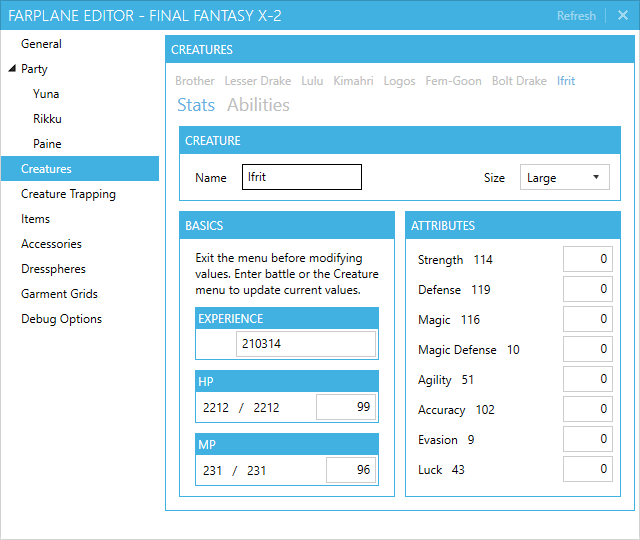640x540 pixels.
Task: Switch to Kimahri creature tab
Action: pos(353,81)
